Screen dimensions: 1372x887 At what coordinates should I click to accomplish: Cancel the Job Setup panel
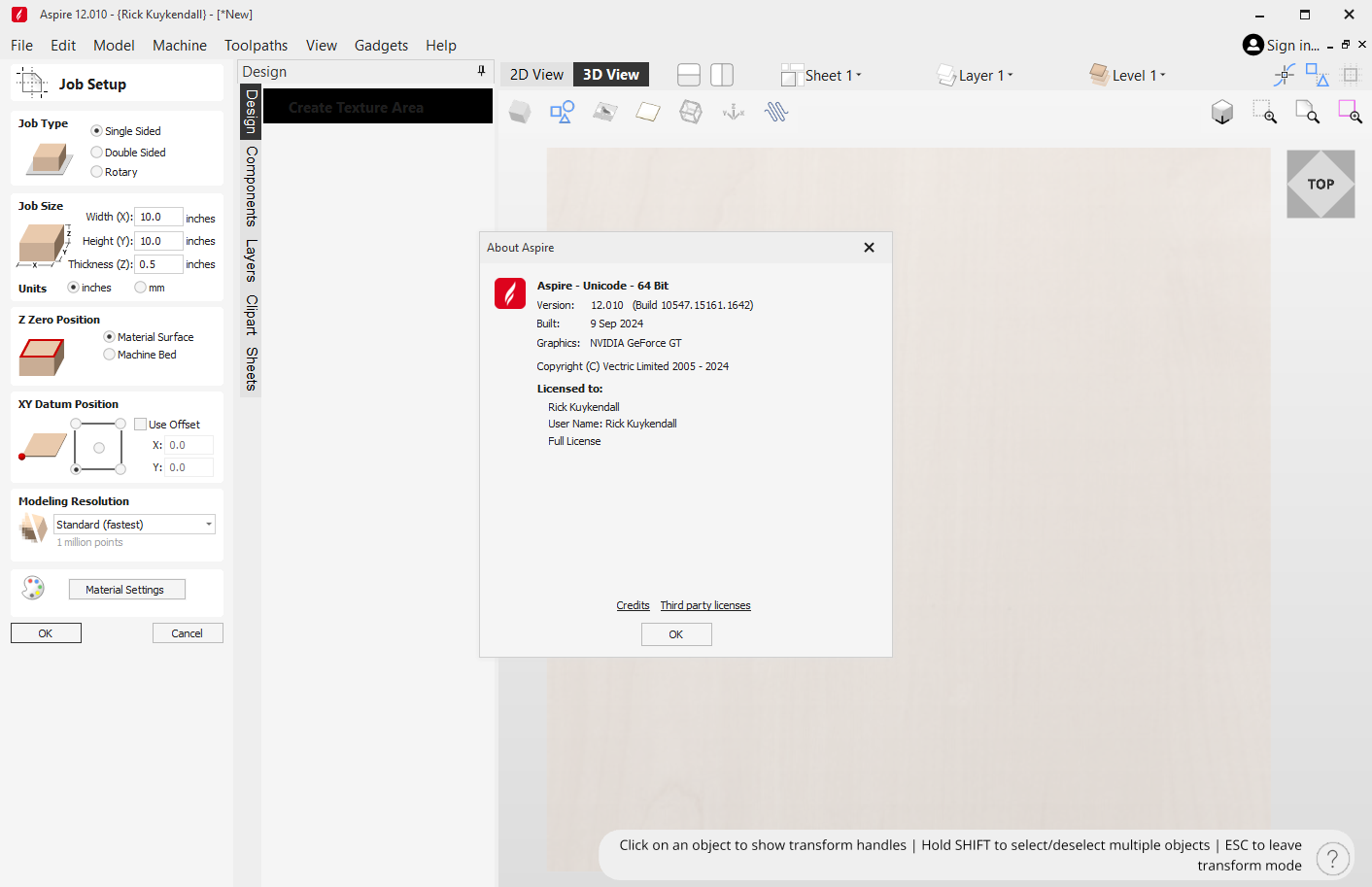[x=188, y=633]
